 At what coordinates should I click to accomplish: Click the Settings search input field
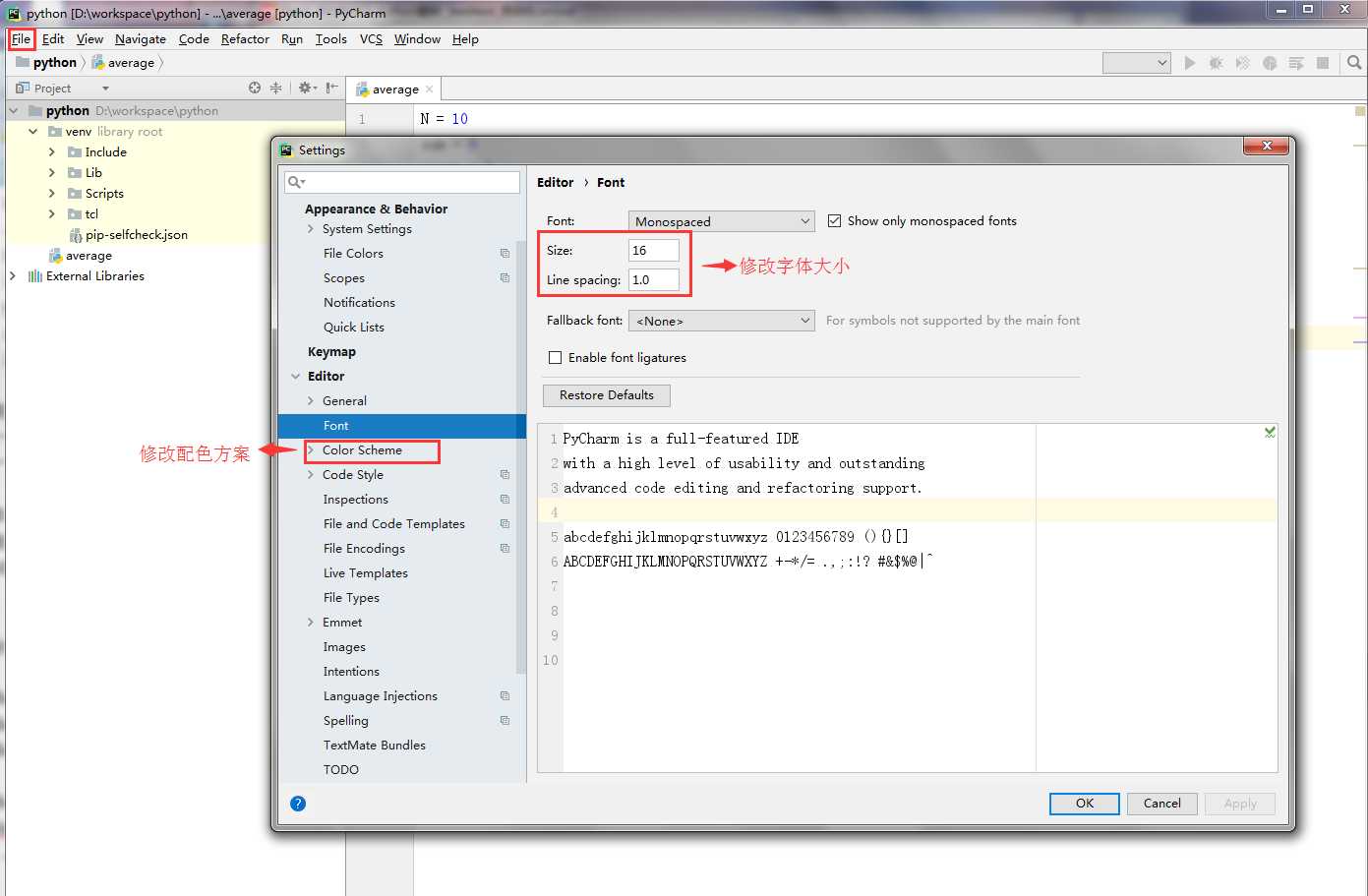point(402,182)
